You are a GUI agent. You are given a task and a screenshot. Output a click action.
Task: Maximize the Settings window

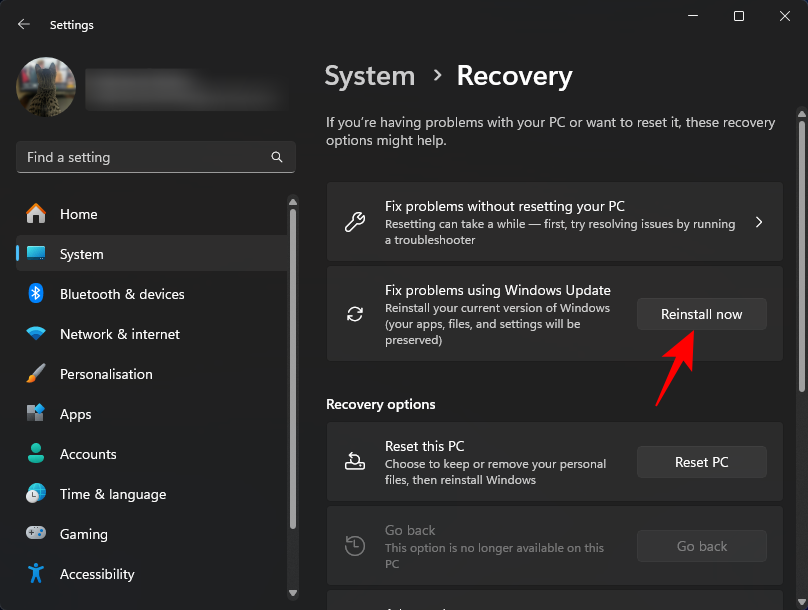pyautogui.click(x=738, y=16)
